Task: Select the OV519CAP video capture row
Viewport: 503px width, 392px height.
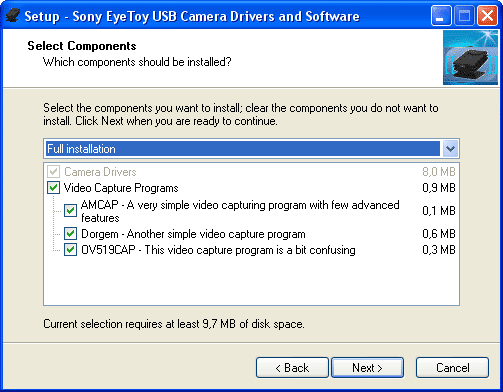Action: click(218, 250)
